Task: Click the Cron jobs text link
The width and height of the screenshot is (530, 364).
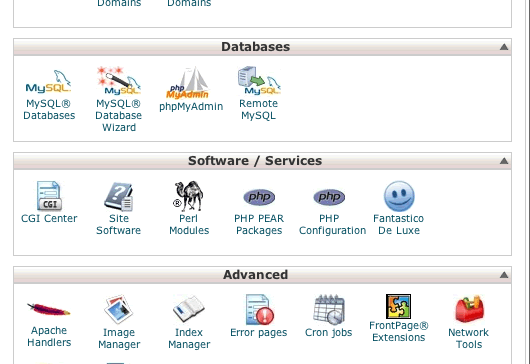Action: [x=329, y=333]
